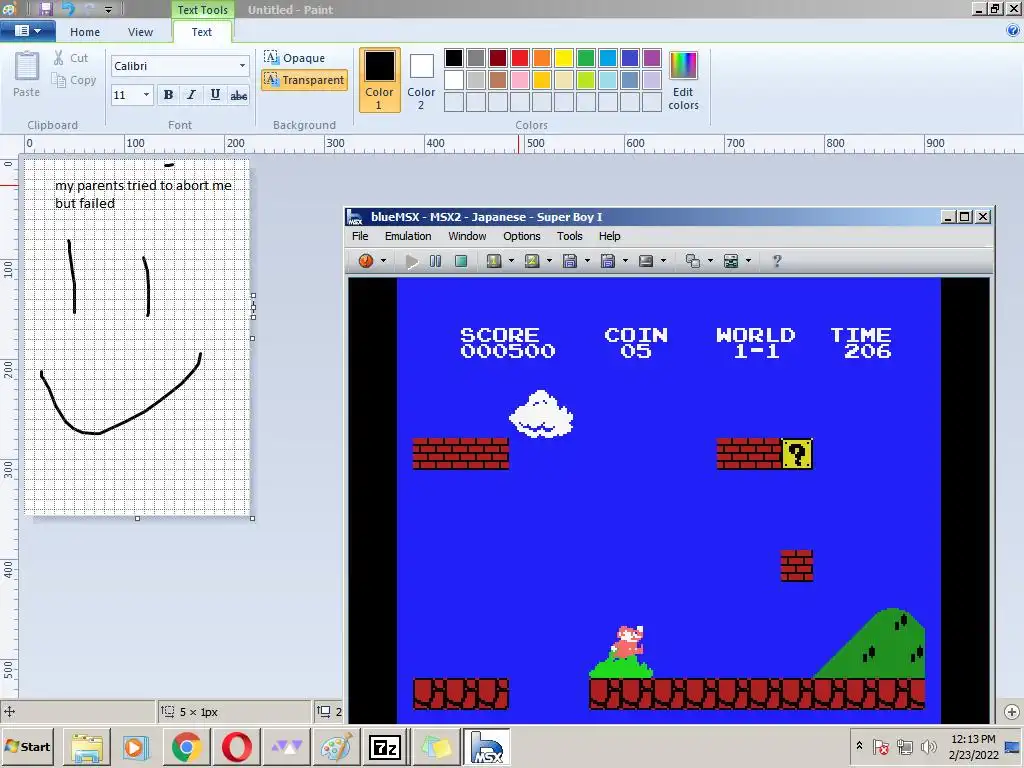Toggle underline text formatting
Screen dimensions: 1024x768
click(215, 95)
